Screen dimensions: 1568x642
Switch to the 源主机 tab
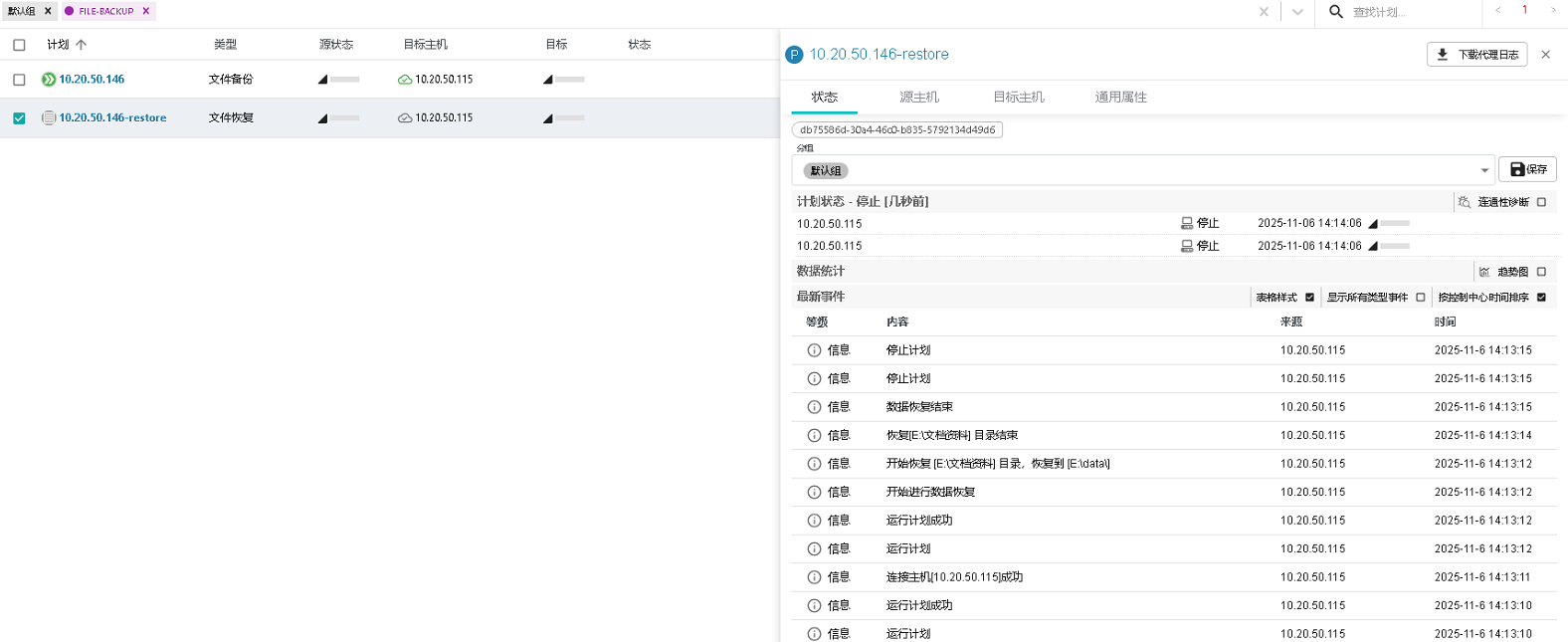[918, 98]
